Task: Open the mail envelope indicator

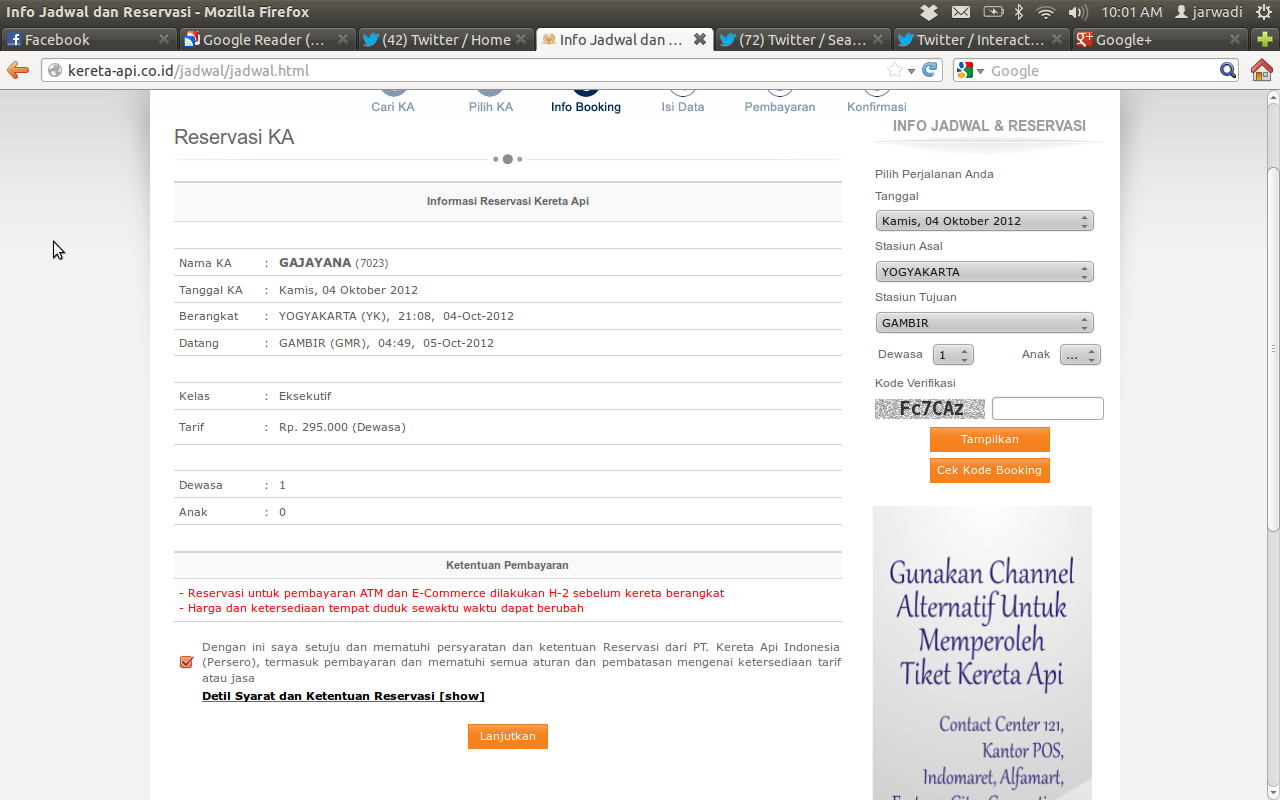Action: 961,12
